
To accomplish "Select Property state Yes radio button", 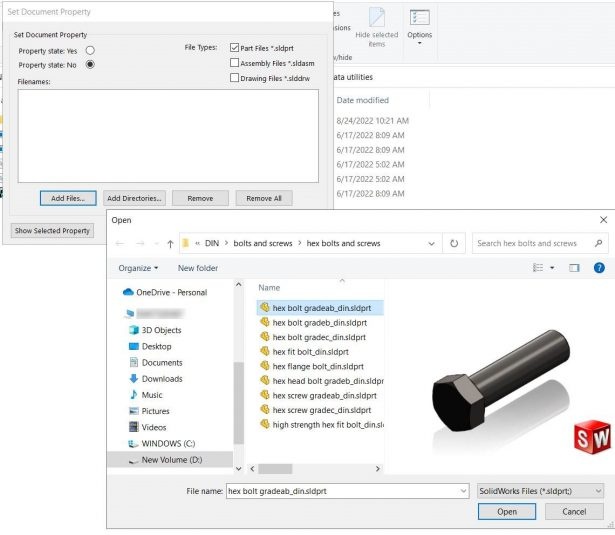I will click(x=90, y=49).
